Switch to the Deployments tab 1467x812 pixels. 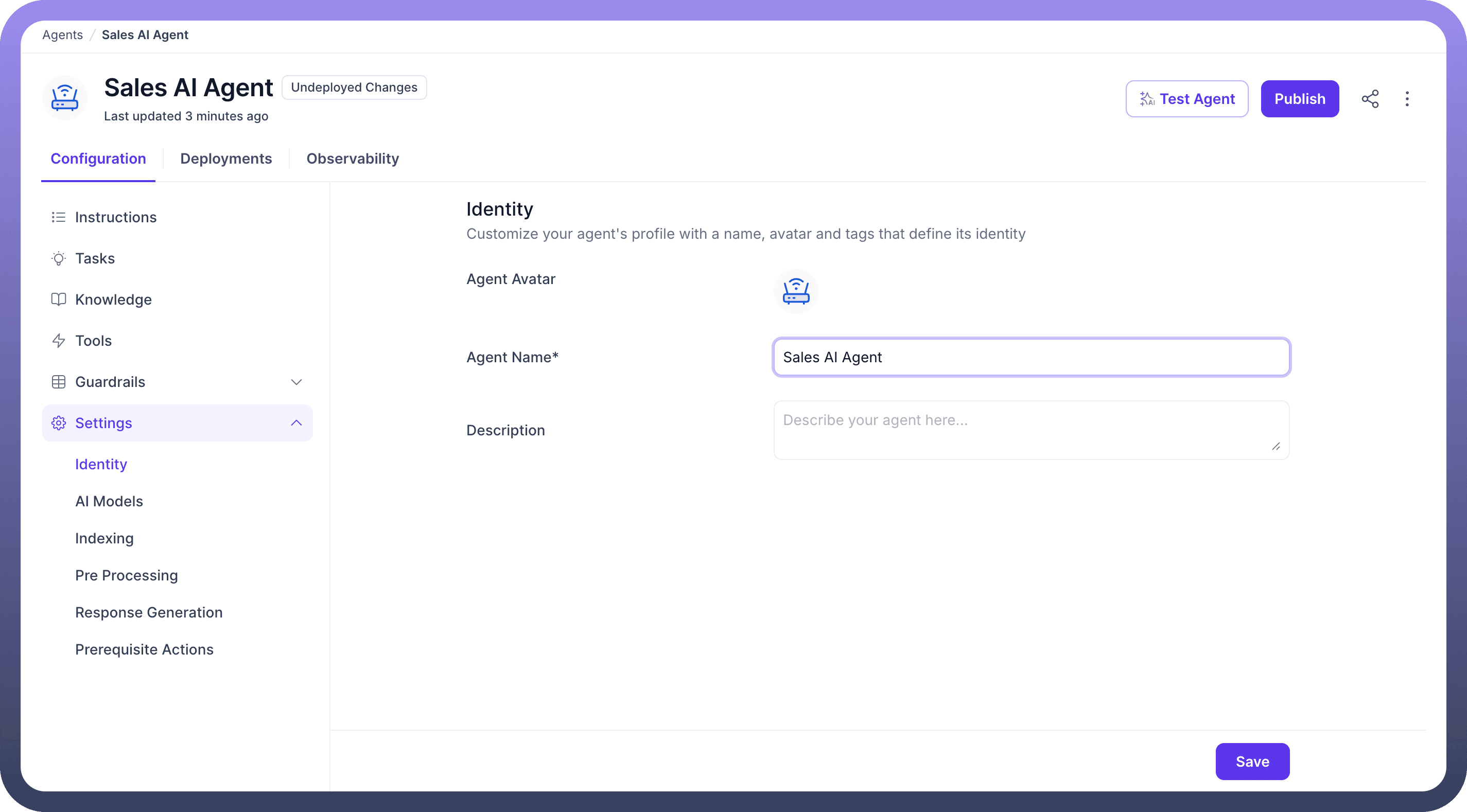click(x=225, y=158)
